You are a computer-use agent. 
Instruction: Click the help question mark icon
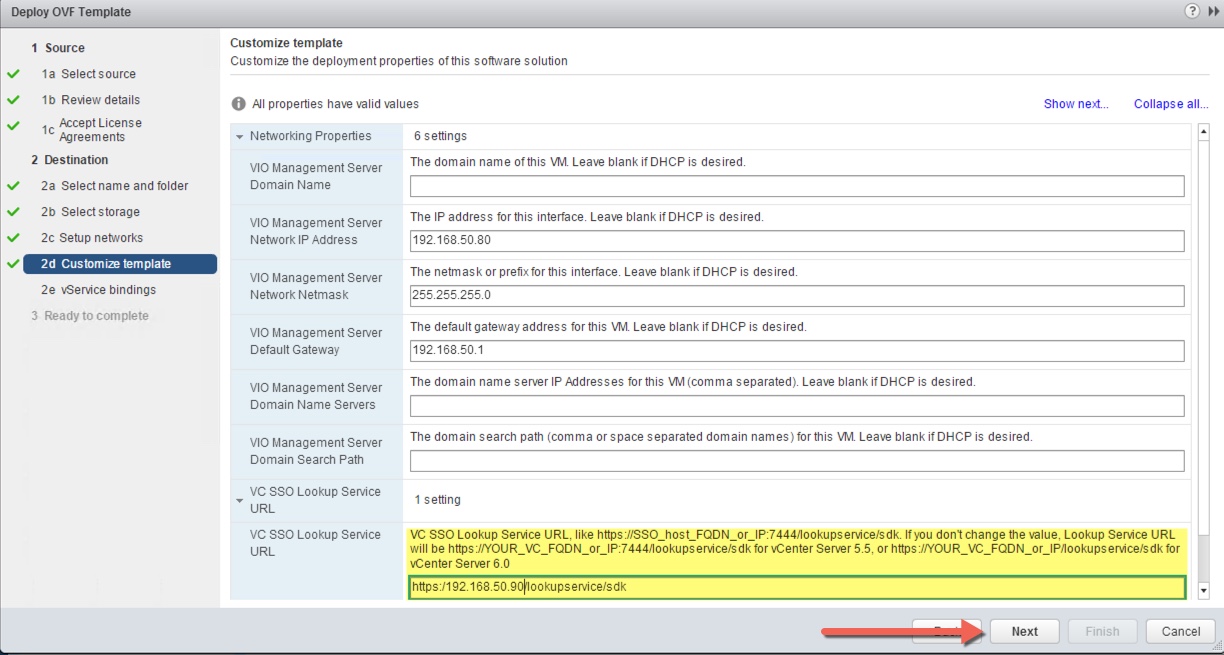tap(1192, 12)
